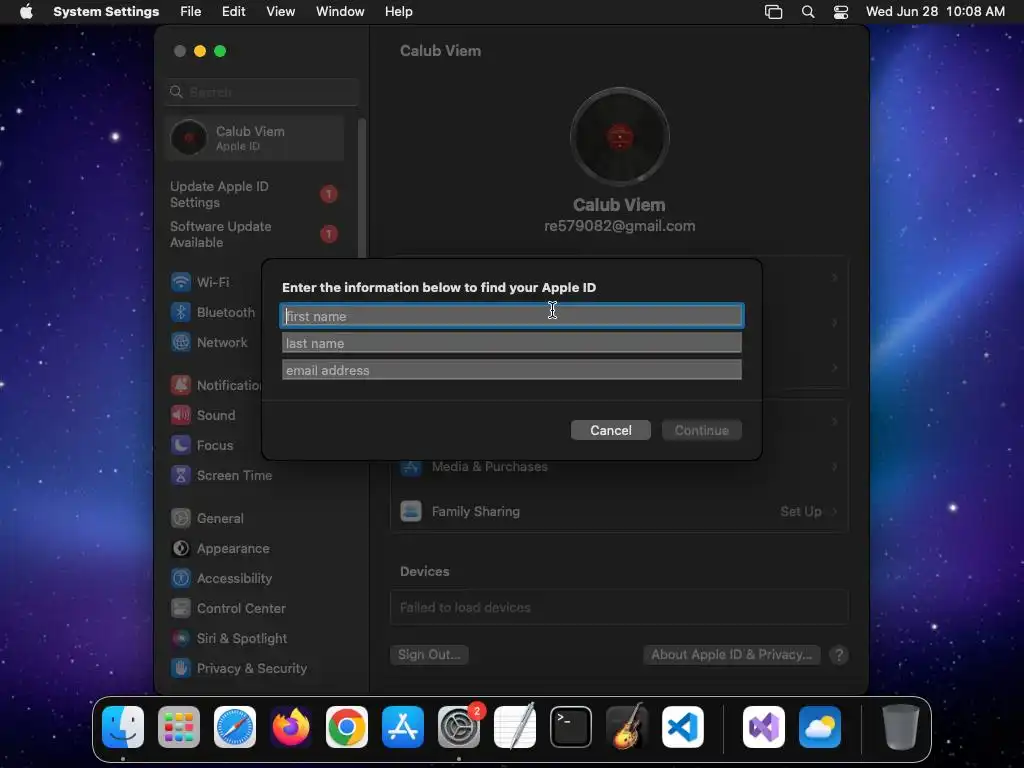Launch Visual Studio Code from Dock
The width and height of the screenshot is (1024, 768).
[682, 727]
